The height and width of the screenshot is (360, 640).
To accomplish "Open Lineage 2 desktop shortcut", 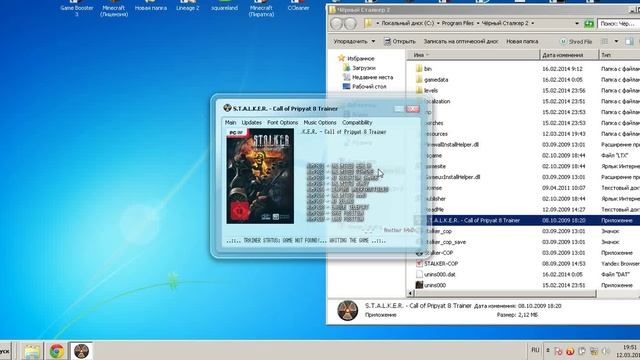I will pyautogui.click(x=188, y=6).
